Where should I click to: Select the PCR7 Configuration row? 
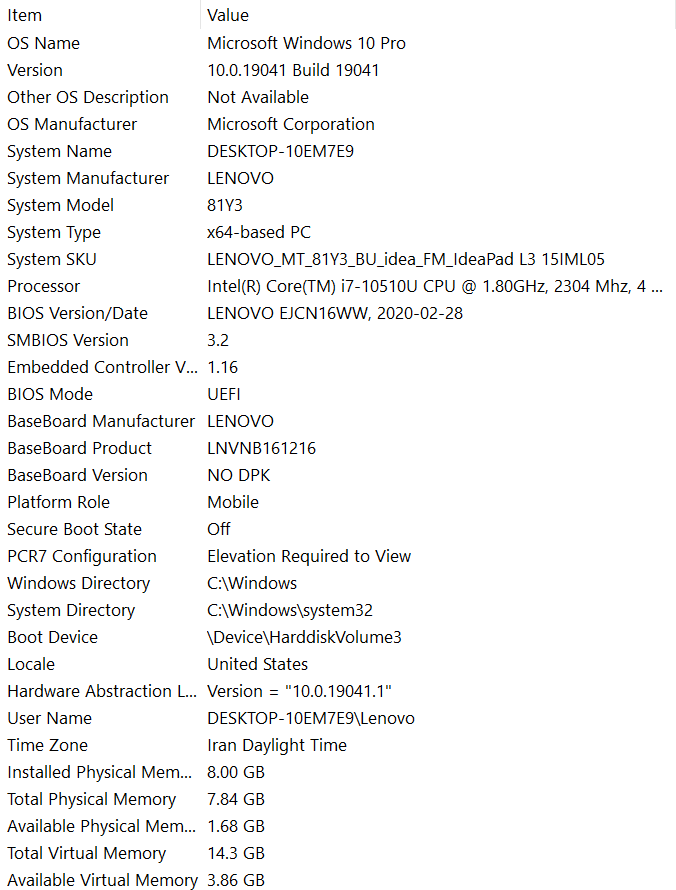(338, 556)
